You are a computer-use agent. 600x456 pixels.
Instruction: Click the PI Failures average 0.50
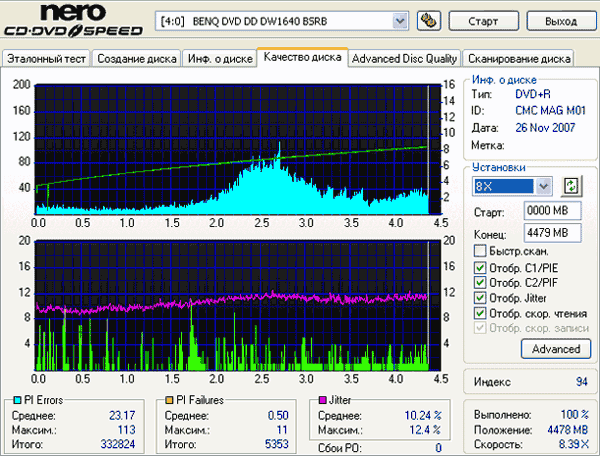278,415
